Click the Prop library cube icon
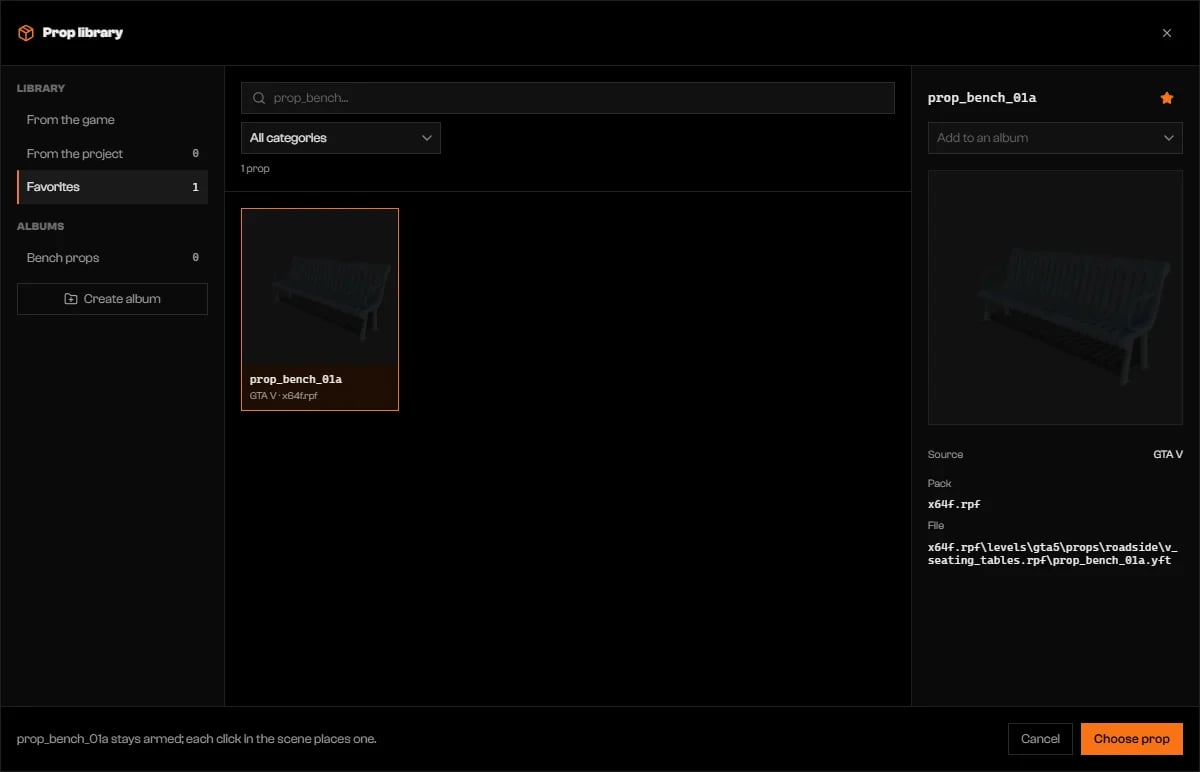Viewport: 1200px width, 772px height. pos(26,33)
